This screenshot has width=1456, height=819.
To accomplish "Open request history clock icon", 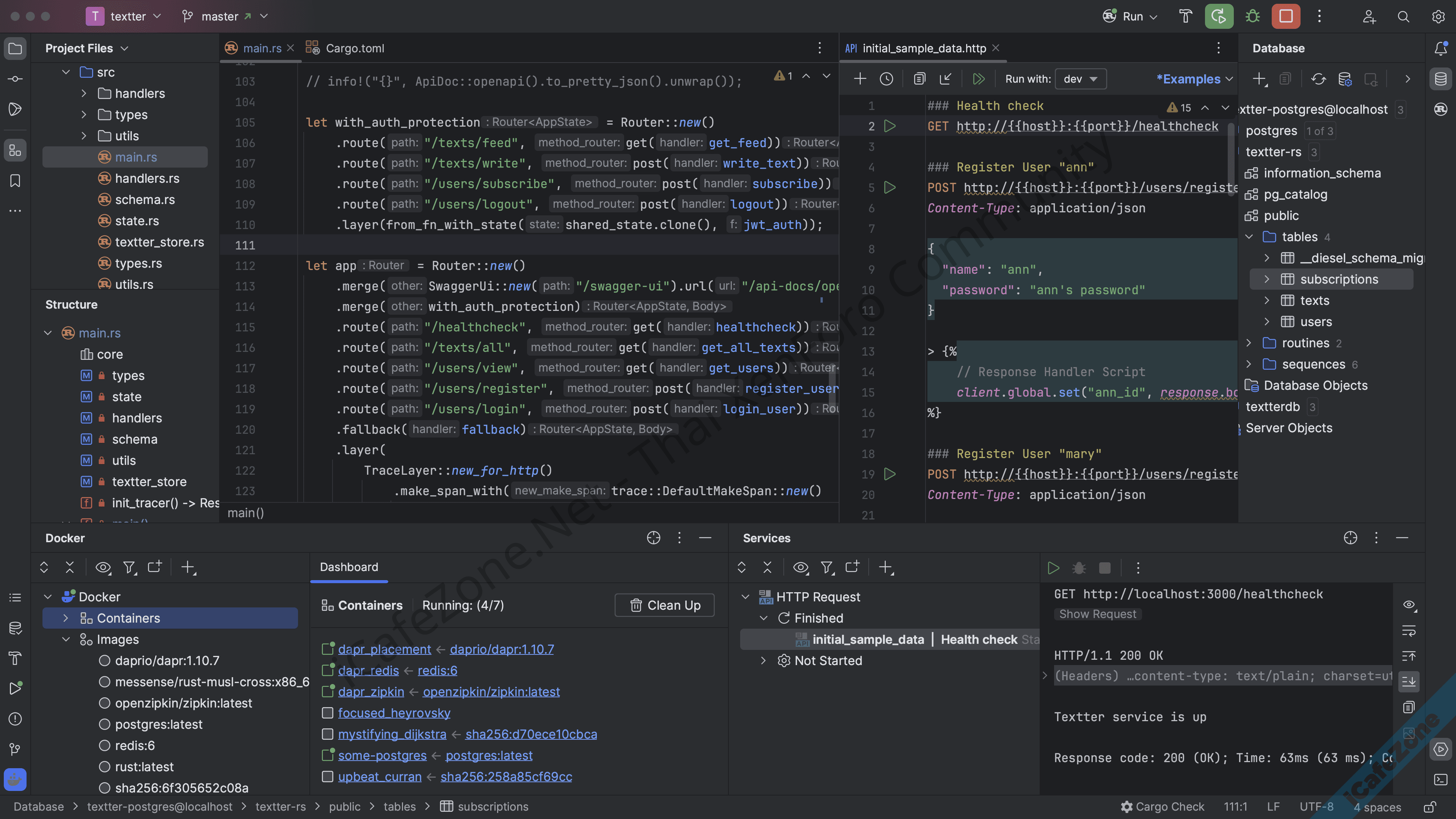I will pyautogui.click(x=886, y=79).
